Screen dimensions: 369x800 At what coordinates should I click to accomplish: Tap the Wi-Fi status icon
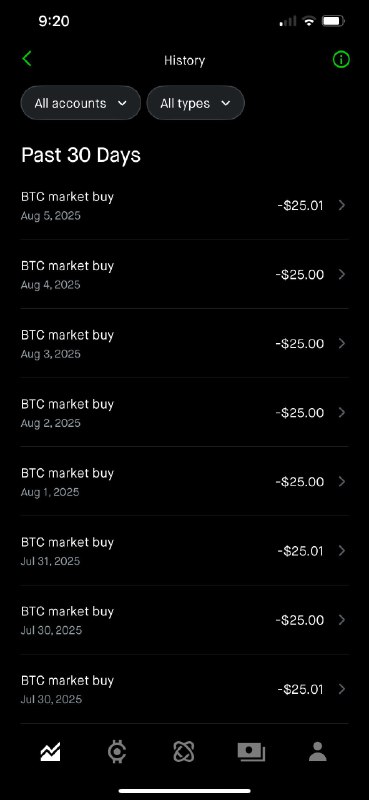click(309, 21)
